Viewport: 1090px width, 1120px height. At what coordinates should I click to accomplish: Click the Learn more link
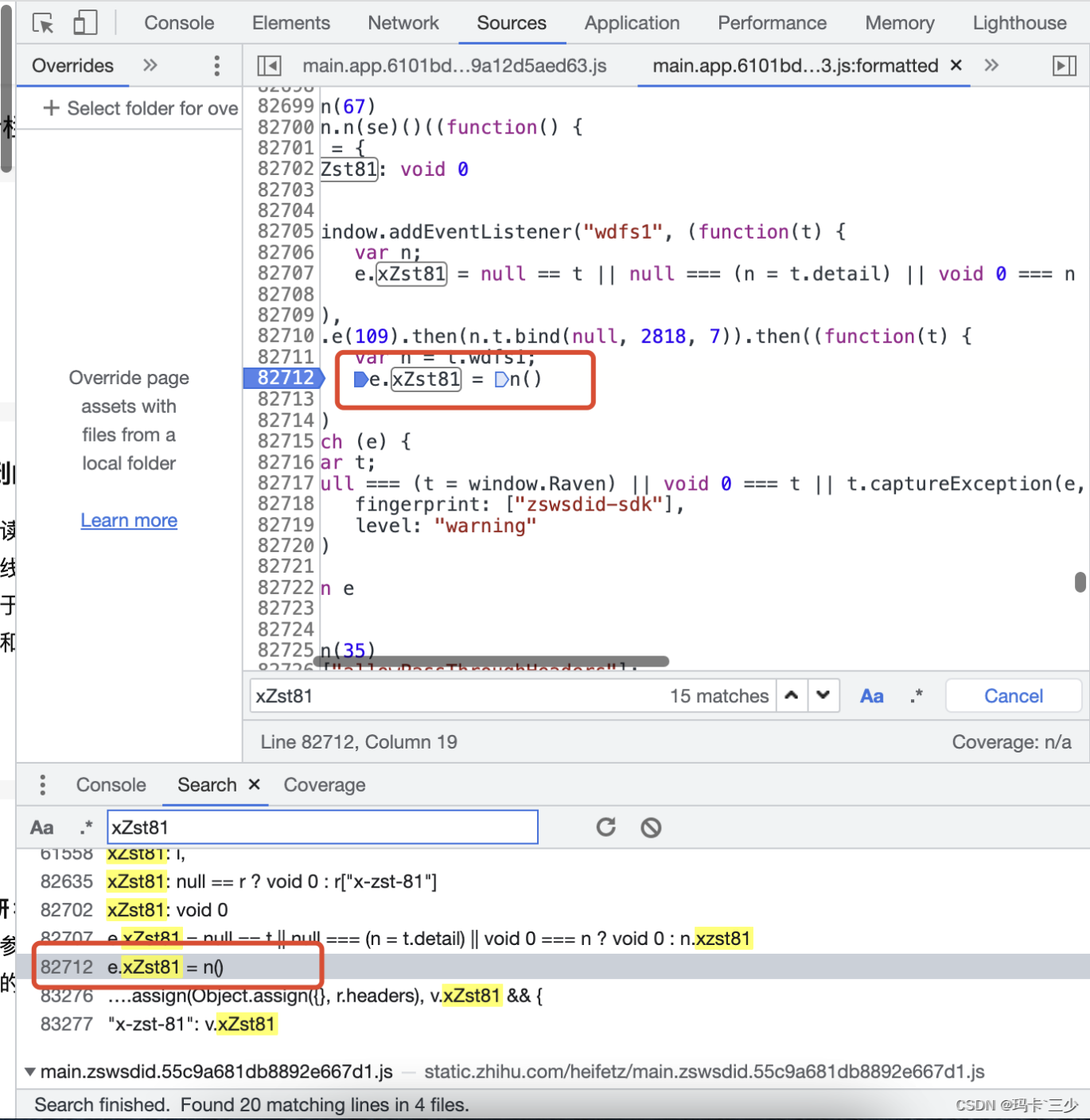click(x=129, y=520)
